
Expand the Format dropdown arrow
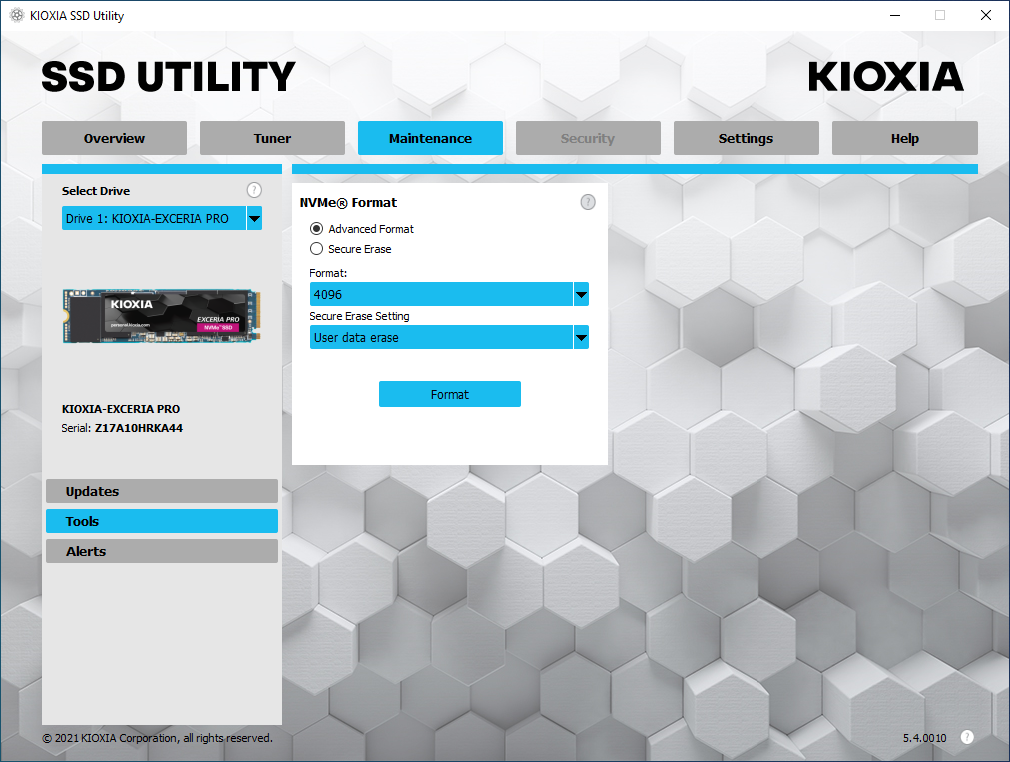pyautogui.click(x=581, y=294)
